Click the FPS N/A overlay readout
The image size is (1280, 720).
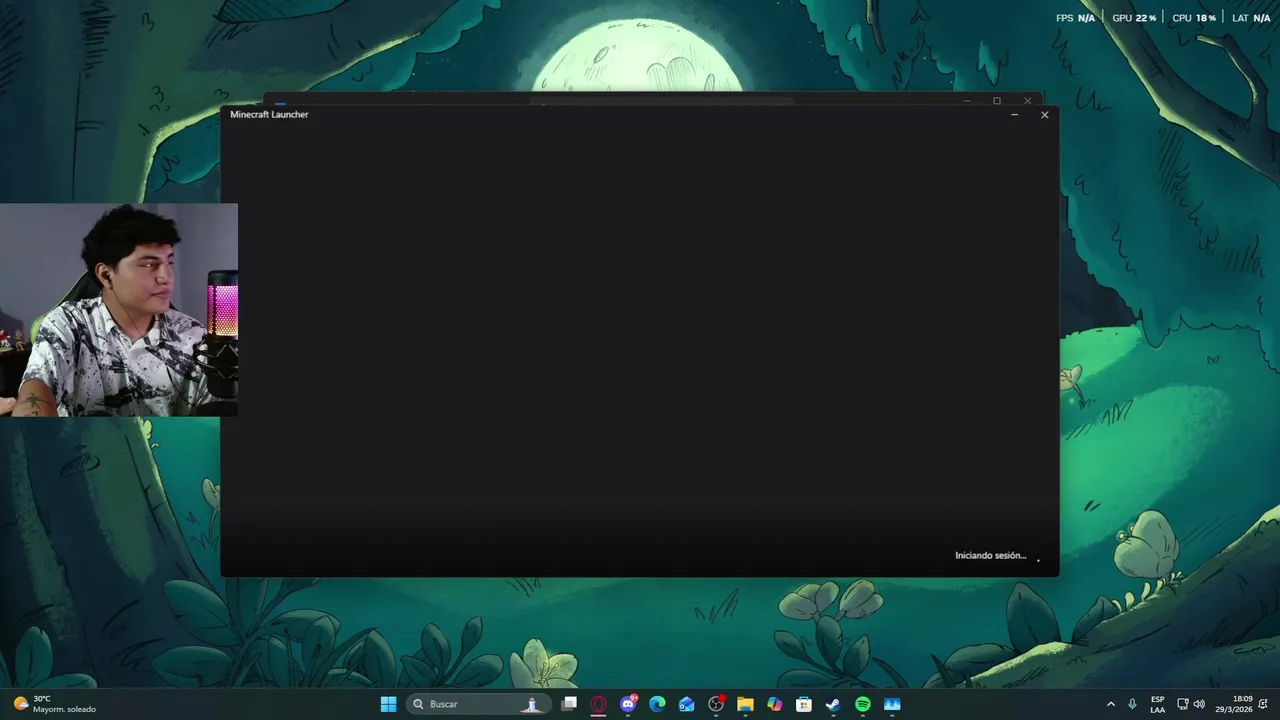pyautogui.click(x=1075, y=18)
